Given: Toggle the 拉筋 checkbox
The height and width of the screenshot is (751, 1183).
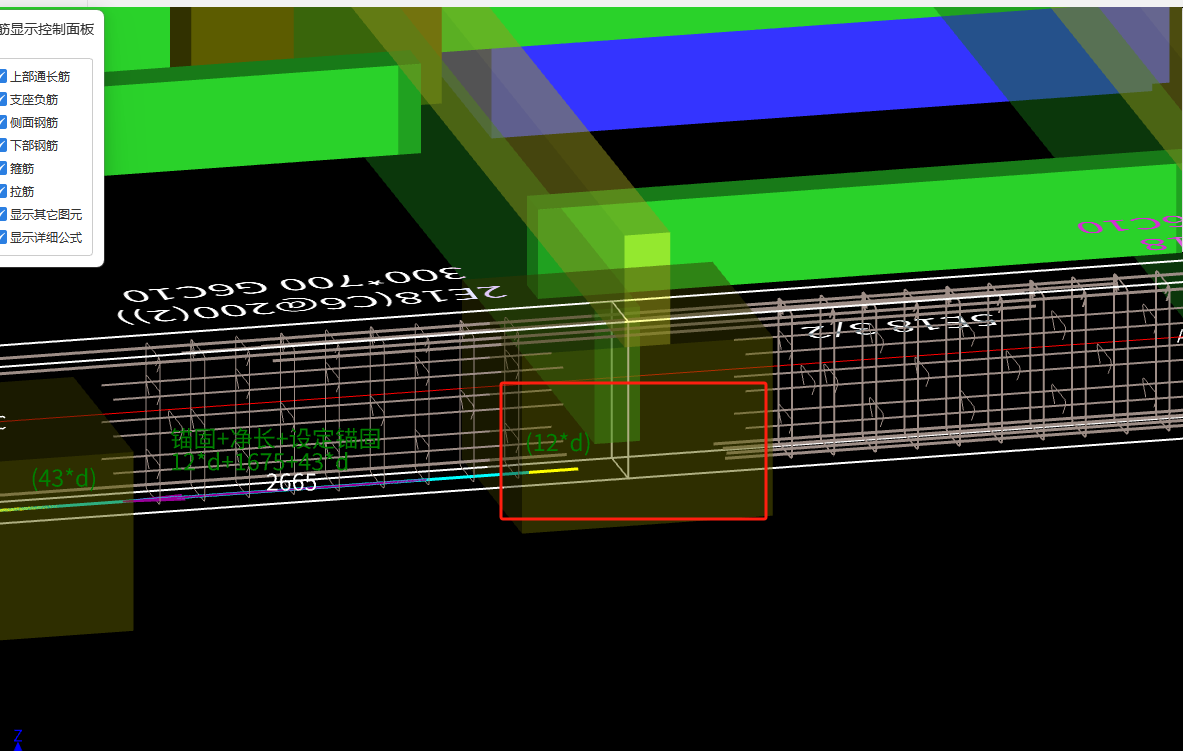Looking at the screenshot, I should click(3, 192).
